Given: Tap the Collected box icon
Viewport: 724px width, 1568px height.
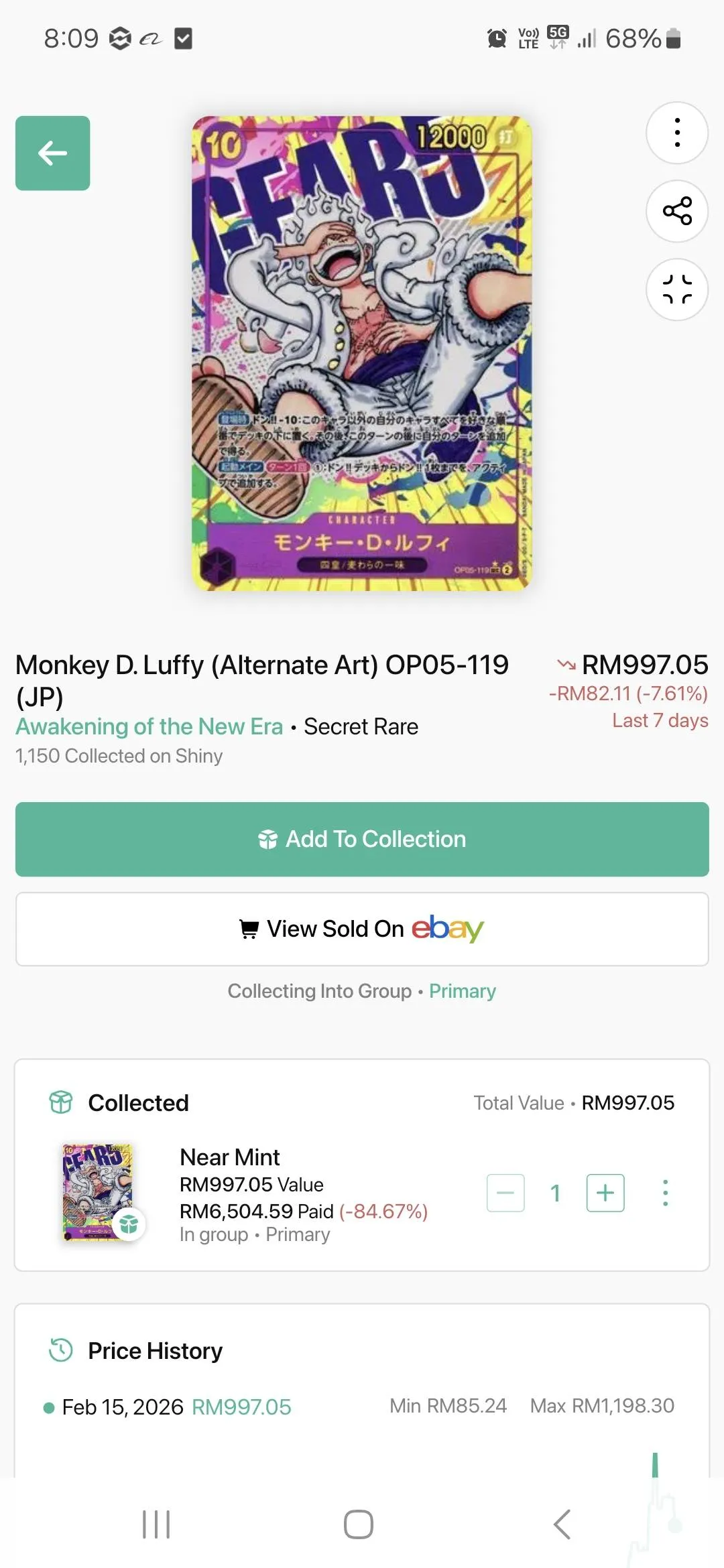Looking at the screenshot, I should click(x=61, y=1102).
